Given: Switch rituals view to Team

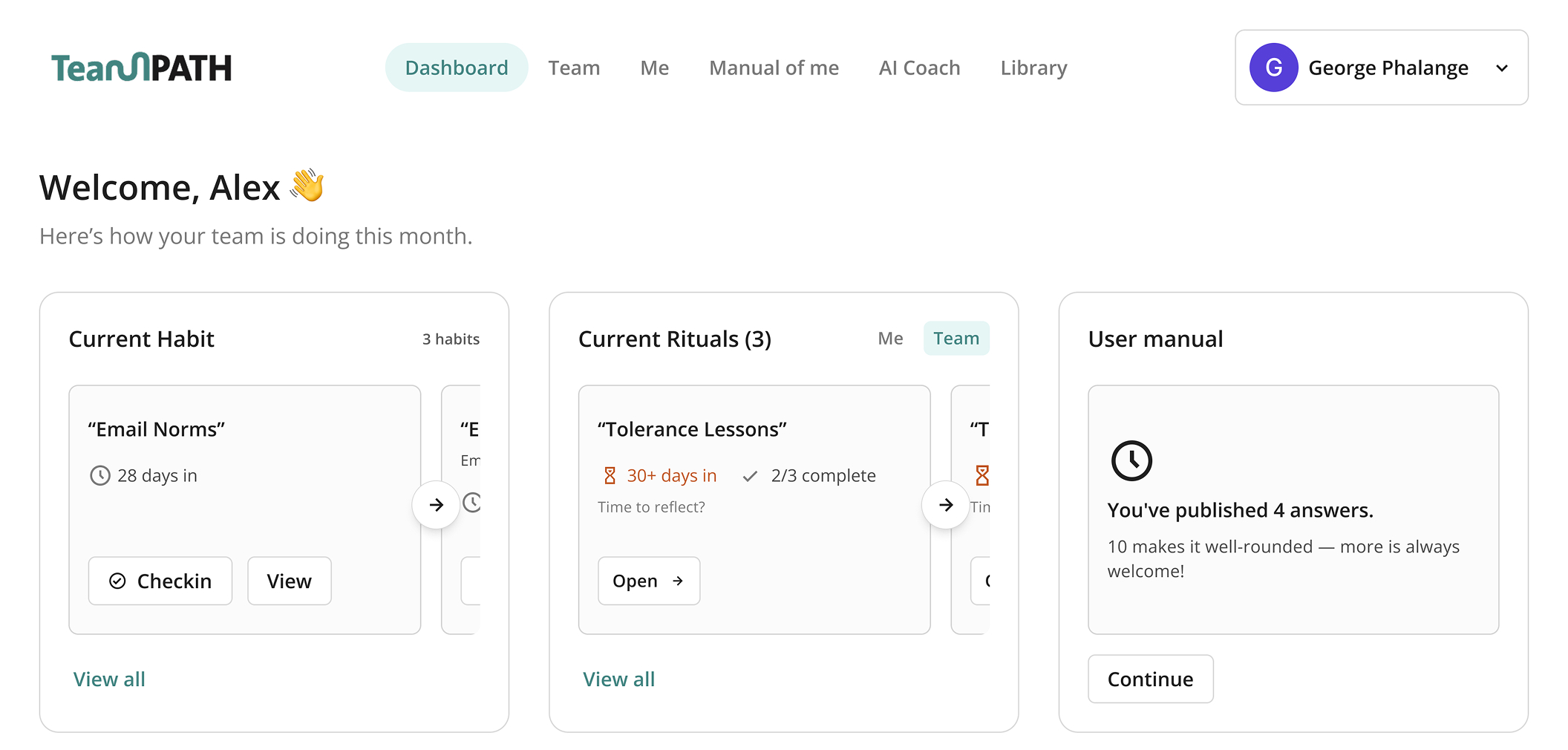Looking at the screenshot, I should [956, 339].
